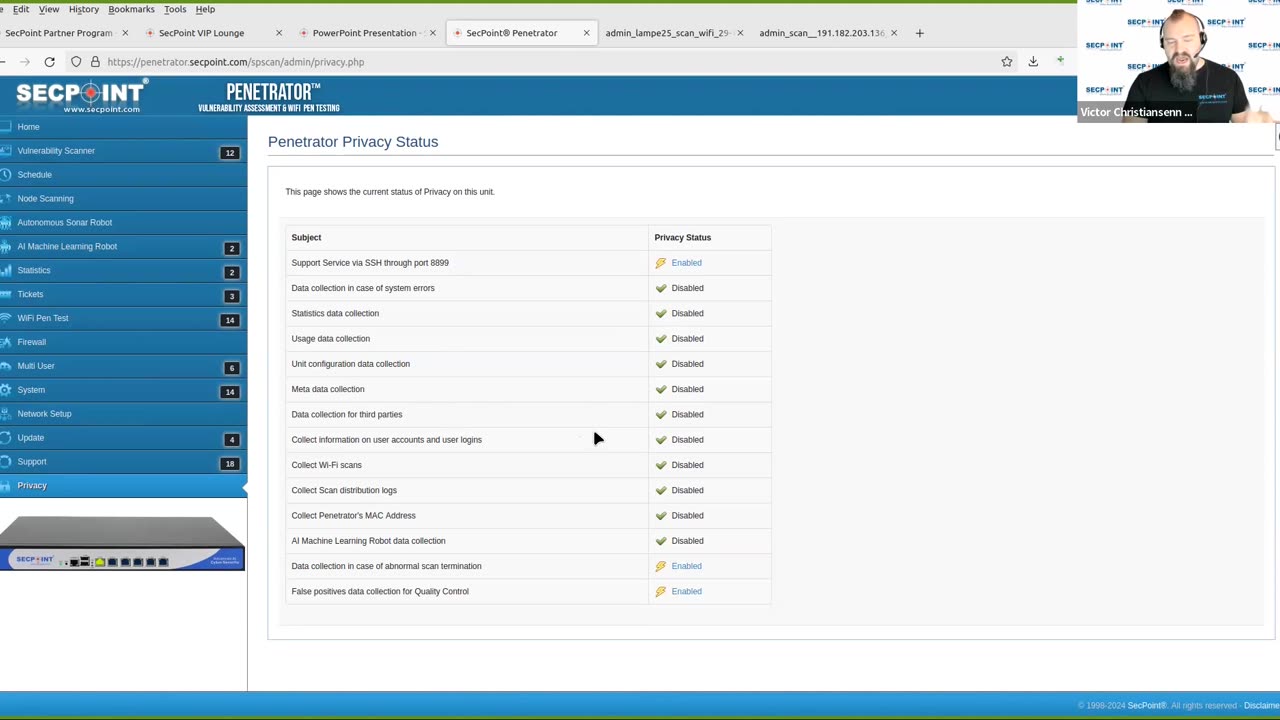The height and width of the screenshot is (720, 1280).
Task: Click the checkmark icon for Collect Wi-Fi data
Action: [x=660, y=465]
